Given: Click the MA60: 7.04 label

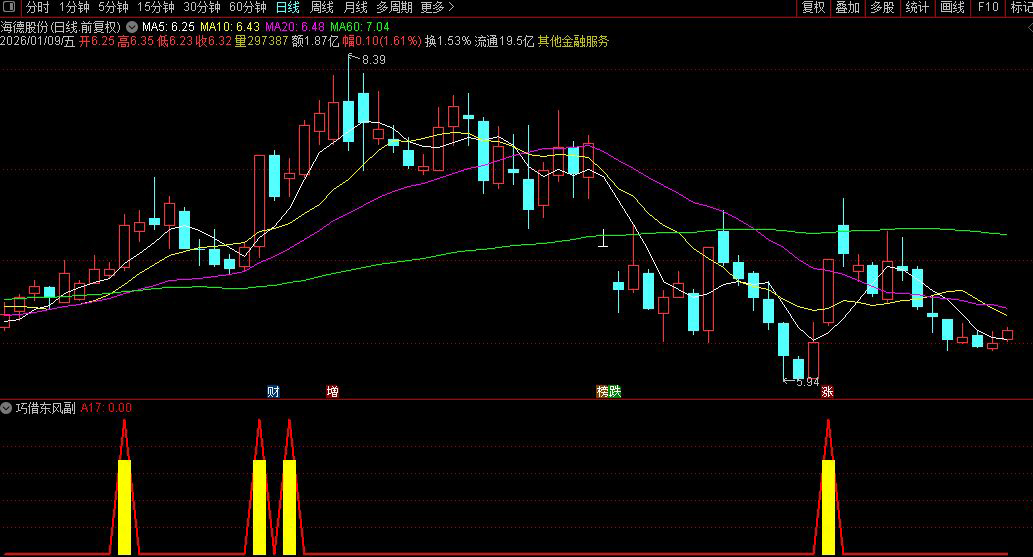Looking at the screenshot, I should click(x=360, y=27).
